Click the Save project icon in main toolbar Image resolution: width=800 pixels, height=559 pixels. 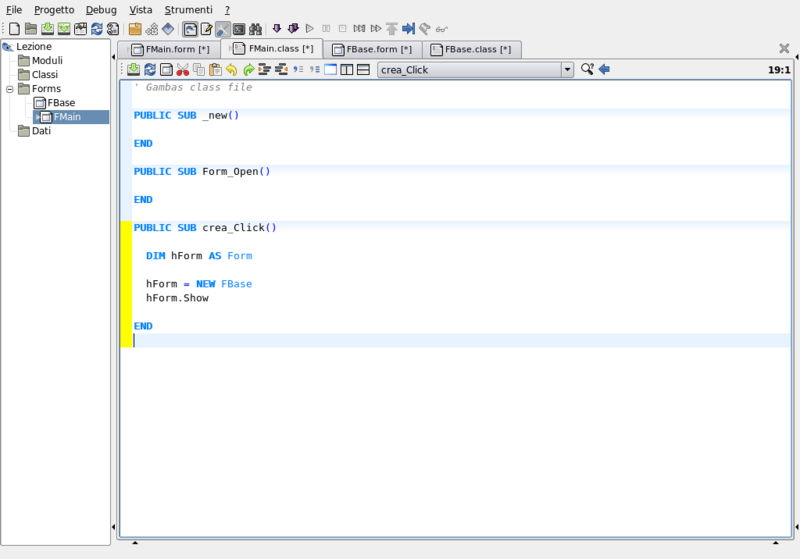point(47,29)
